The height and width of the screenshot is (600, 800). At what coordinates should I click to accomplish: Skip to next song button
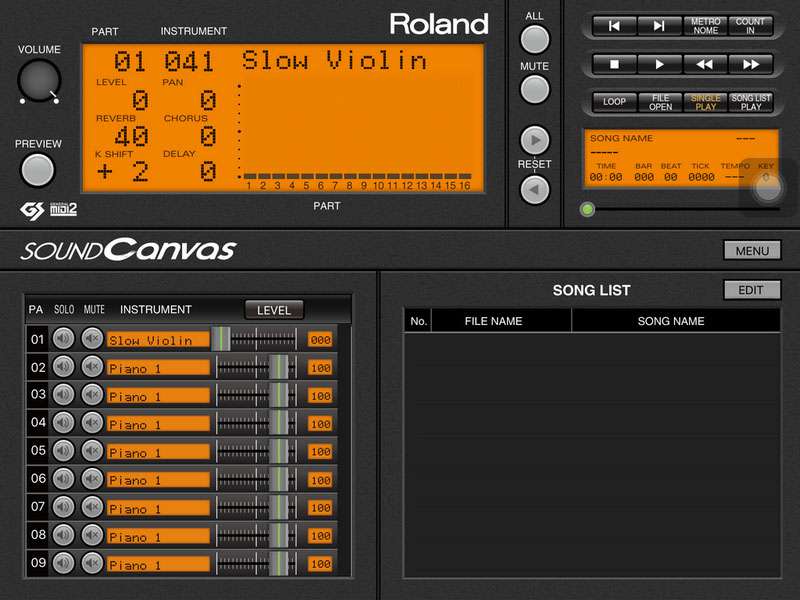(x=659, y=26)
